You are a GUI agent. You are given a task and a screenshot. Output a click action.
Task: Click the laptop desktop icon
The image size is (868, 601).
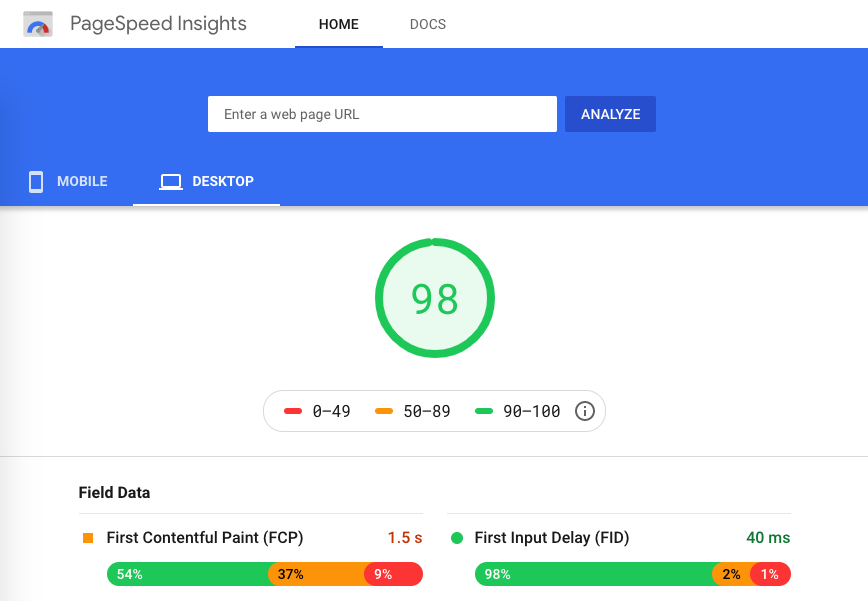click(x=171, y=182)
